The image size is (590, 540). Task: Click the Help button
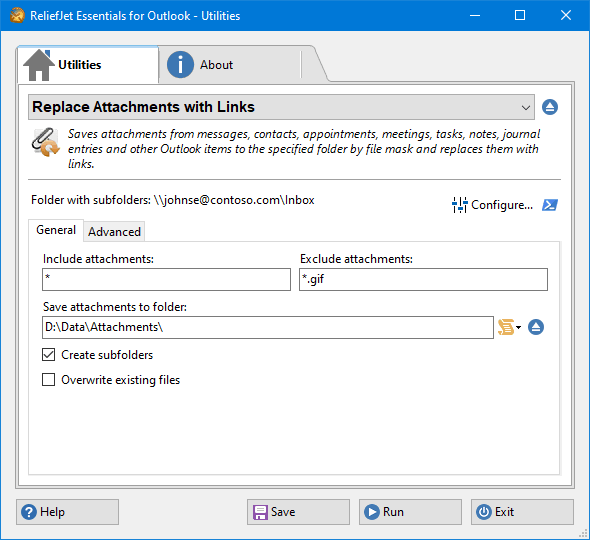(x=67, y=512)
